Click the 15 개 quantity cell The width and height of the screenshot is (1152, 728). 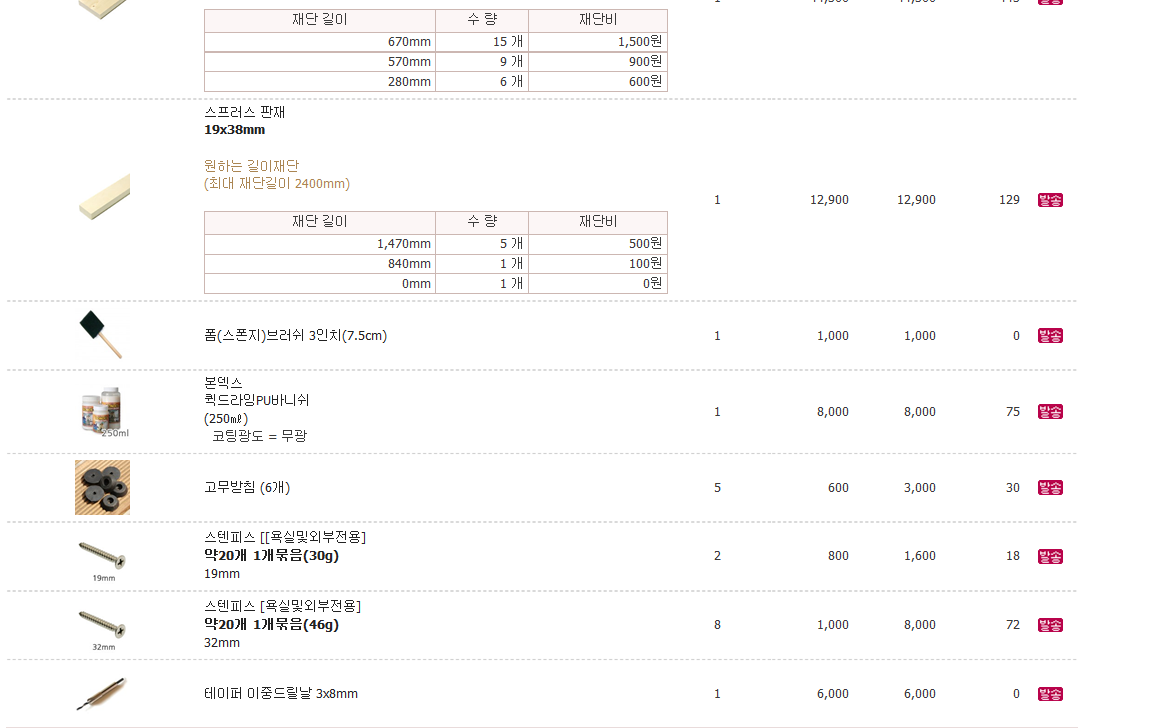pyautogui.click(x=482, y=42)
